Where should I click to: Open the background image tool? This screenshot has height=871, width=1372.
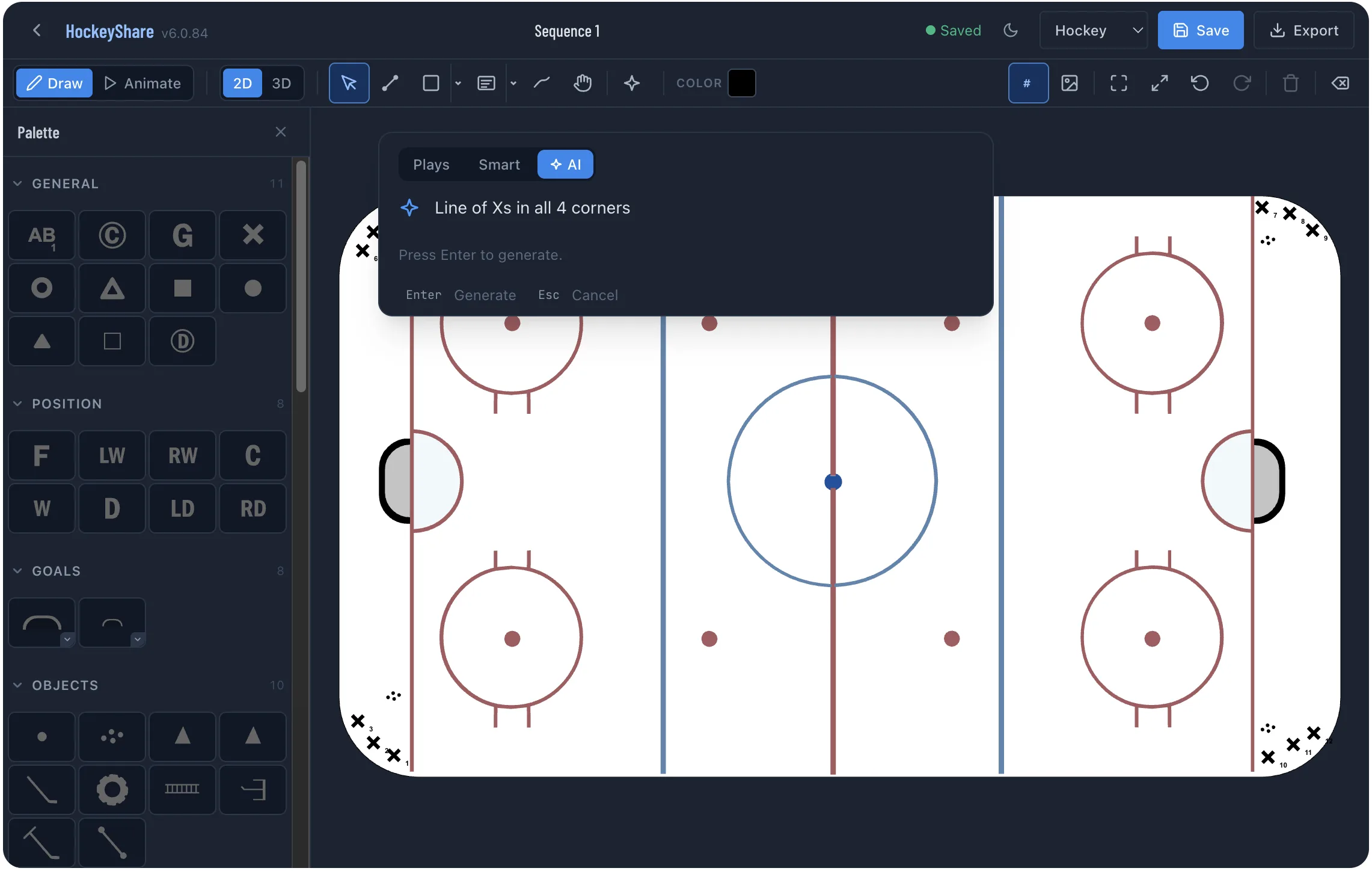[x=1070, y=83]
